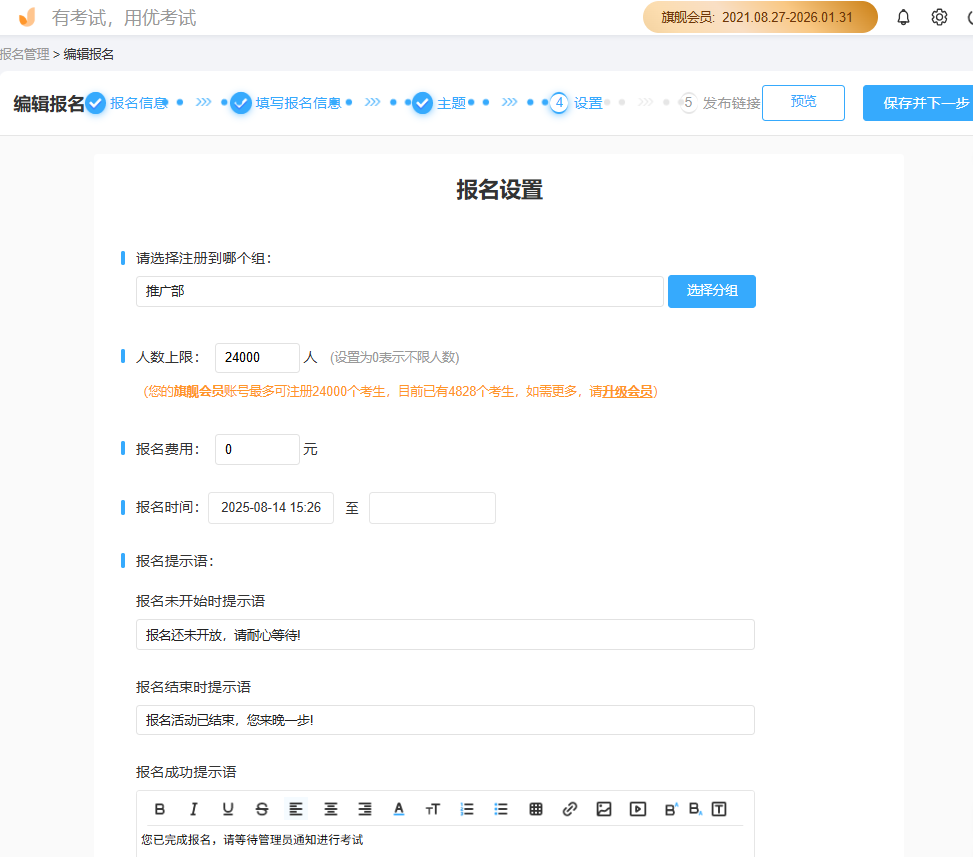This screenshot has width=973, height=857.
Task: Toggle underline formatting
Action: click(228, 809)
